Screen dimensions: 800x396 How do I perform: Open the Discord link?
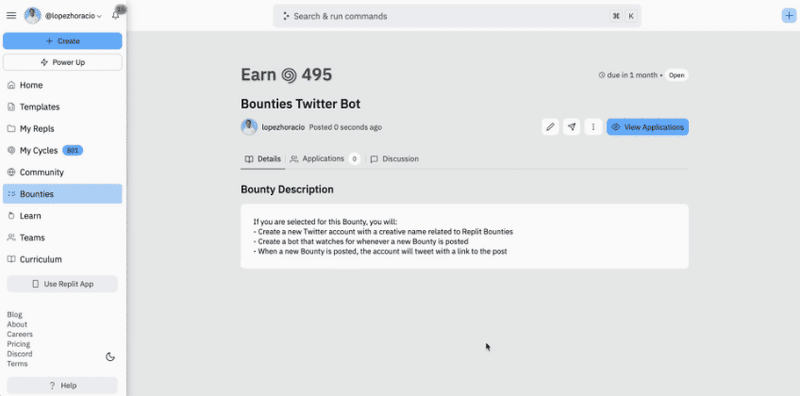point(19,354)
